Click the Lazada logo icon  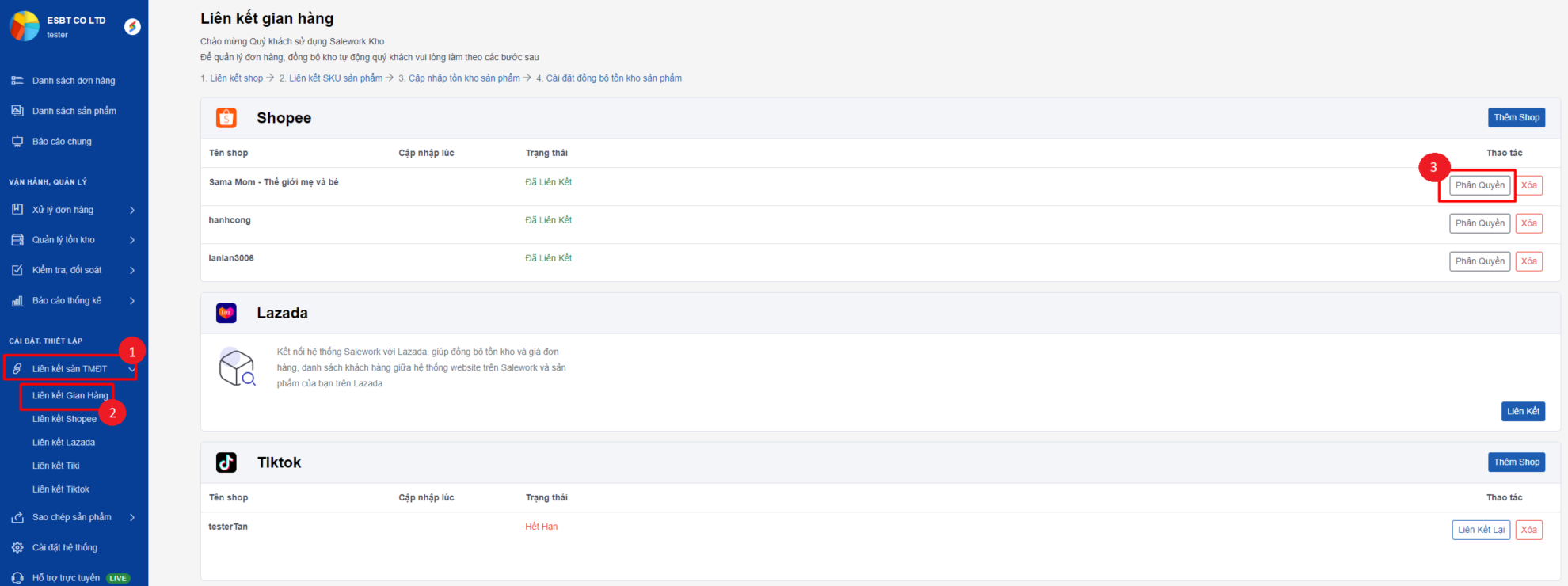pos(226,313)
